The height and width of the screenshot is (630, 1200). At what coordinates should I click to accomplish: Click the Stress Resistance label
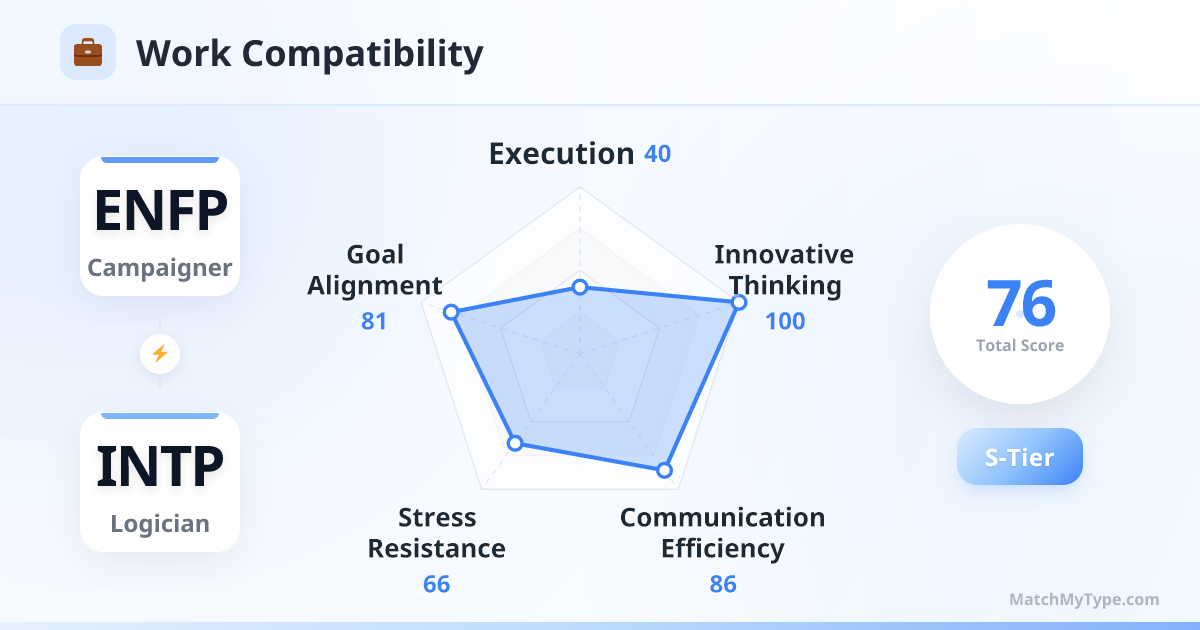tap(437, 533)
